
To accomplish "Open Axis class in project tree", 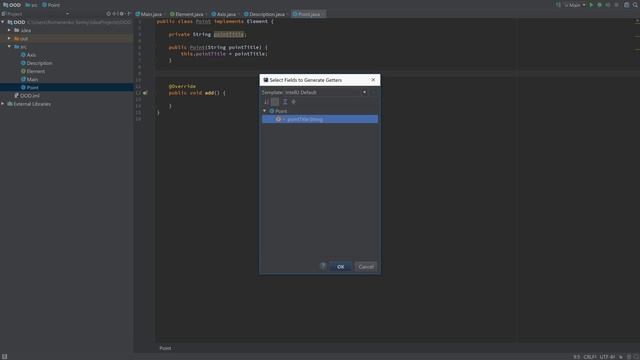I will click(31, 55).
